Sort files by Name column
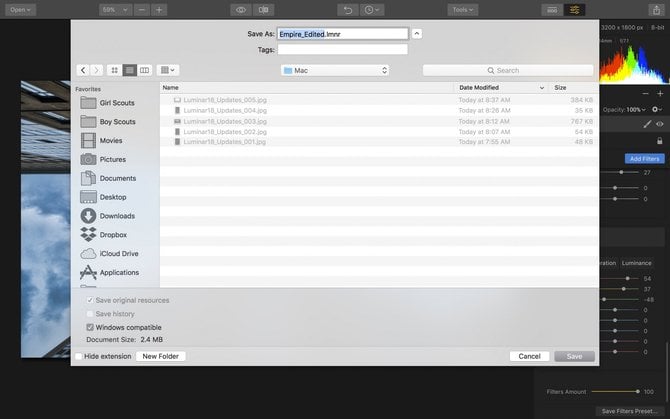This screenshot has height=419, width=670. (306, 88)
